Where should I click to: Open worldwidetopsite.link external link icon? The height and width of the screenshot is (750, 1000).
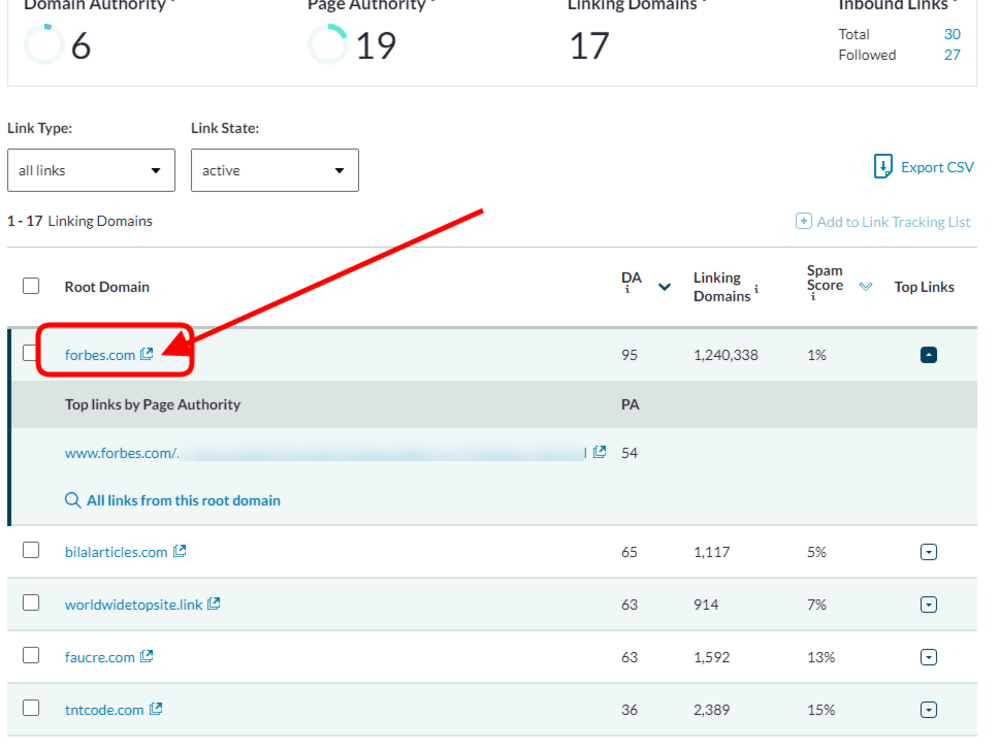click(x=214, y=603)
